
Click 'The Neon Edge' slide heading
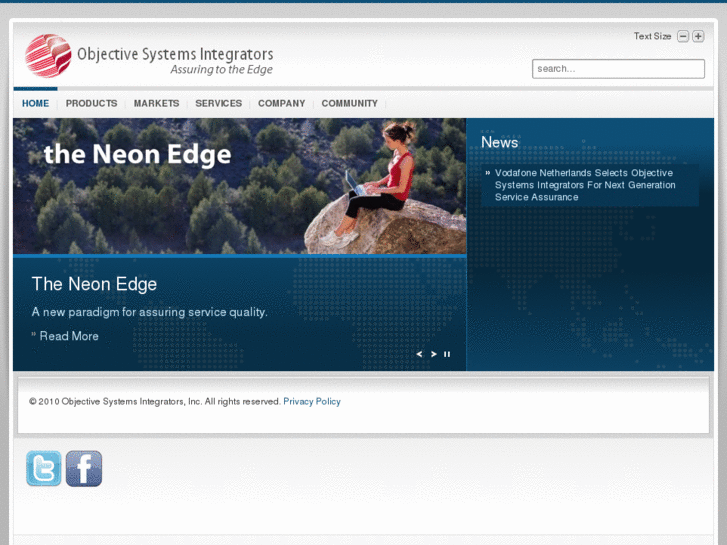tap(94, 284)
